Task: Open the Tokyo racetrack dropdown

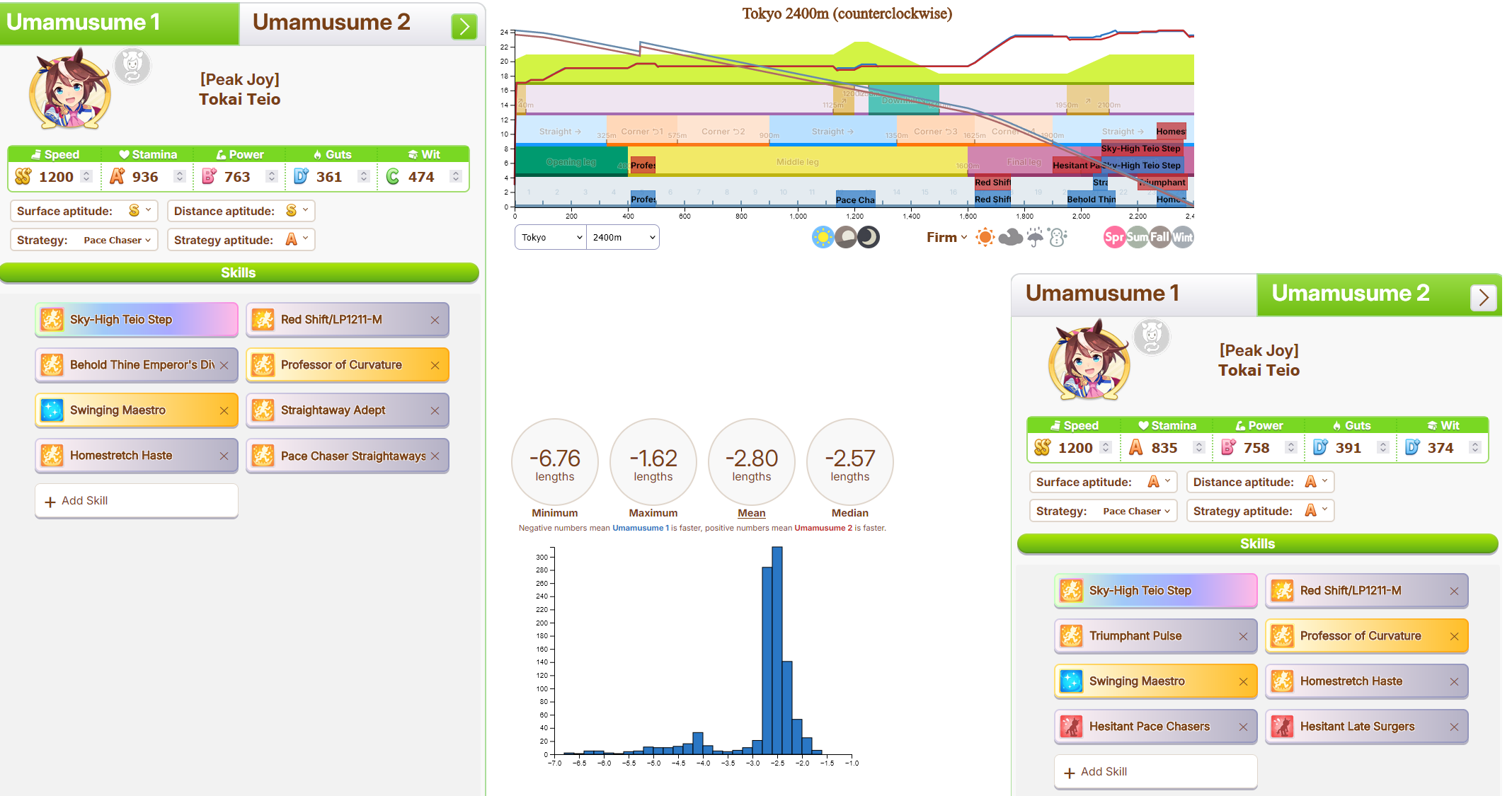Action: [x=551, y=237]
